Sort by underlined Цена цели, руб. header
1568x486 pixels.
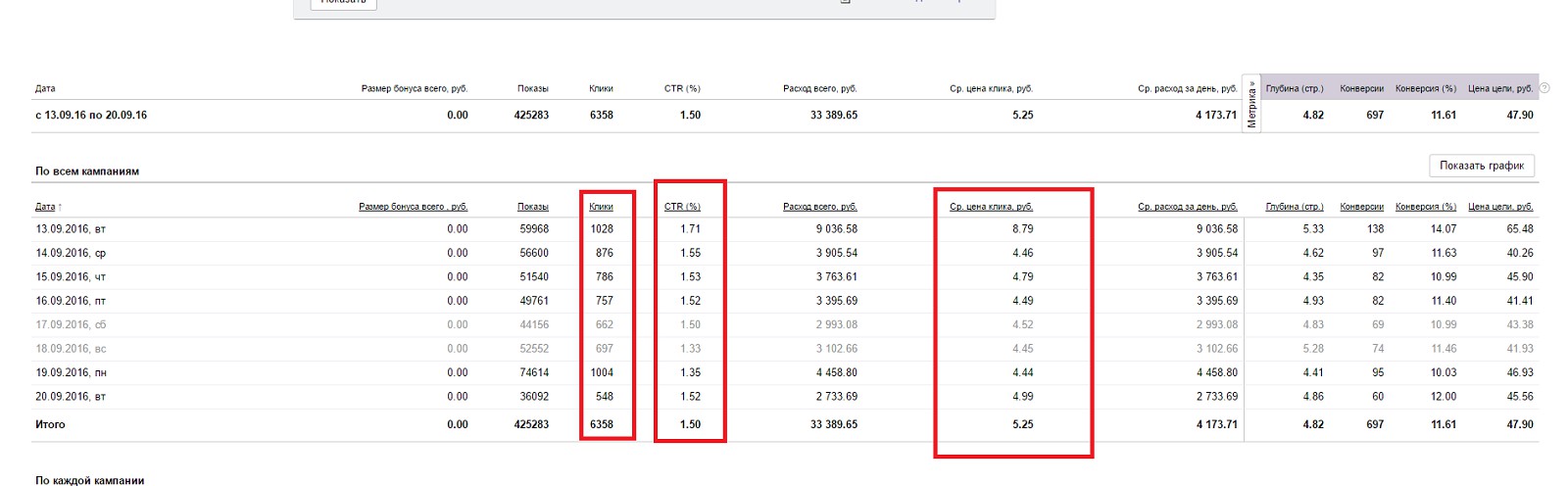1500,207
